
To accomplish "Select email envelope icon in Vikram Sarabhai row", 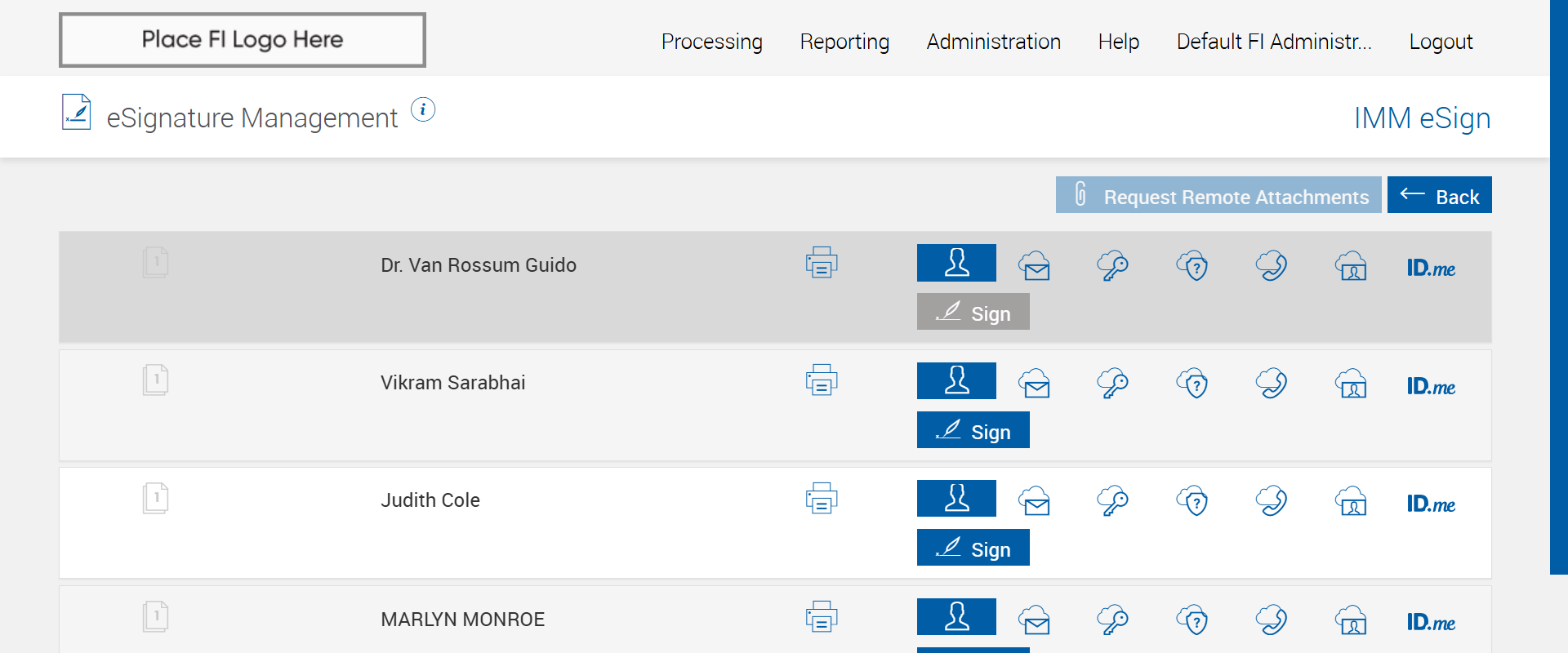I will tap(1035, 383).
